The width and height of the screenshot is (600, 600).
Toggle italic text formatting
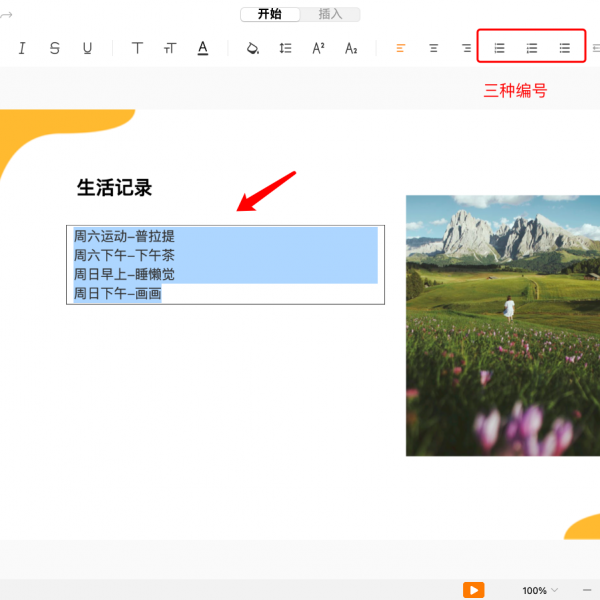click(x=22, y=48)
